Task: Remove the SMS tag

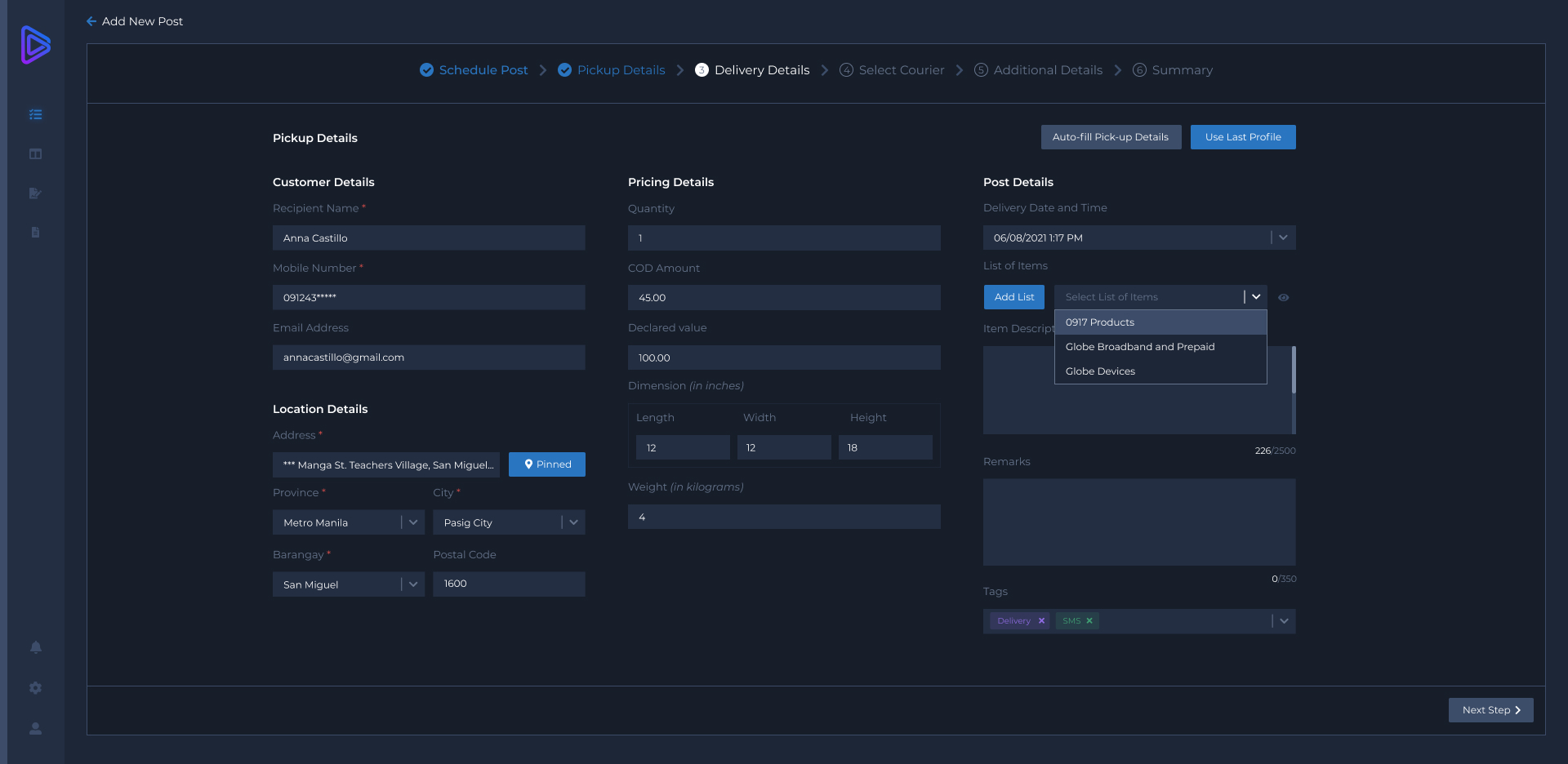Action: (x=1089, y=621)
